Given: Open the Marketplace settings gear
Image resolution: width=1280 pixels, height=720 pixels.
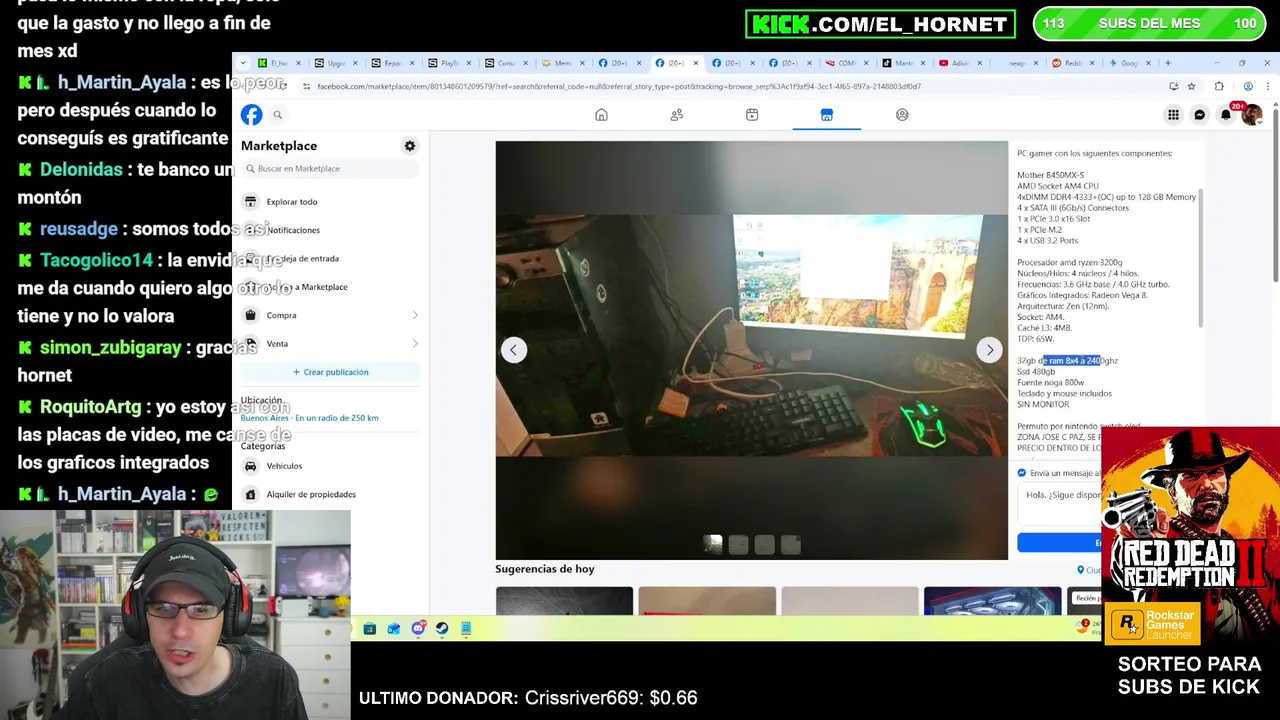Looking at the screenshot, I should [x=409, y=146].
